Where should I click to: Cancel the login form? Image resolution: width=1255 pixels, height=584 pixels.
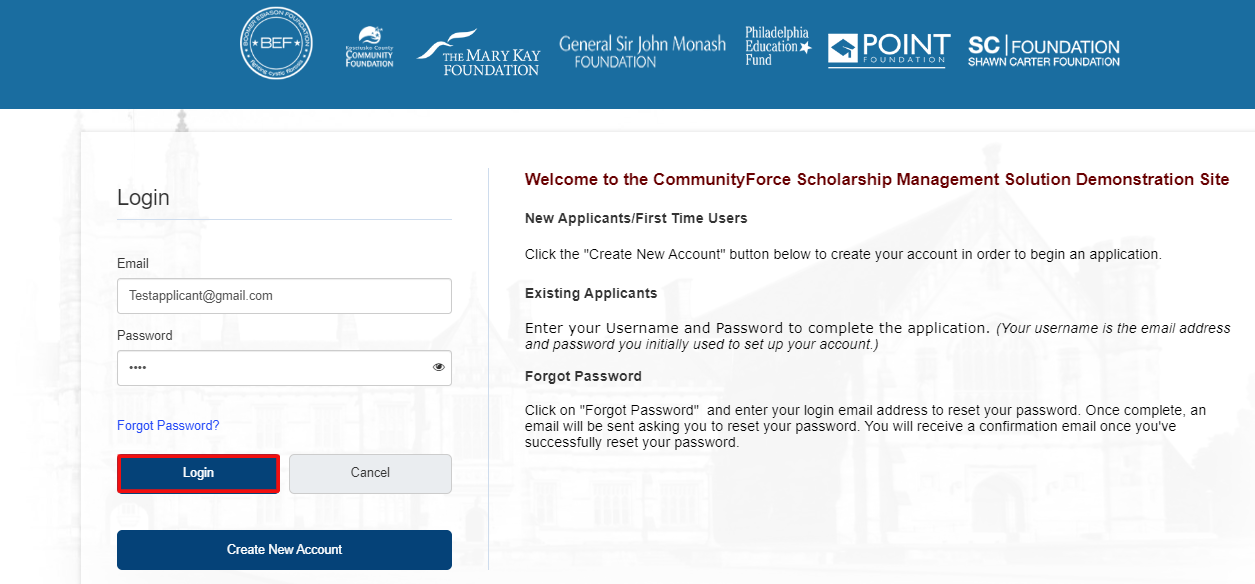point(370,473)
